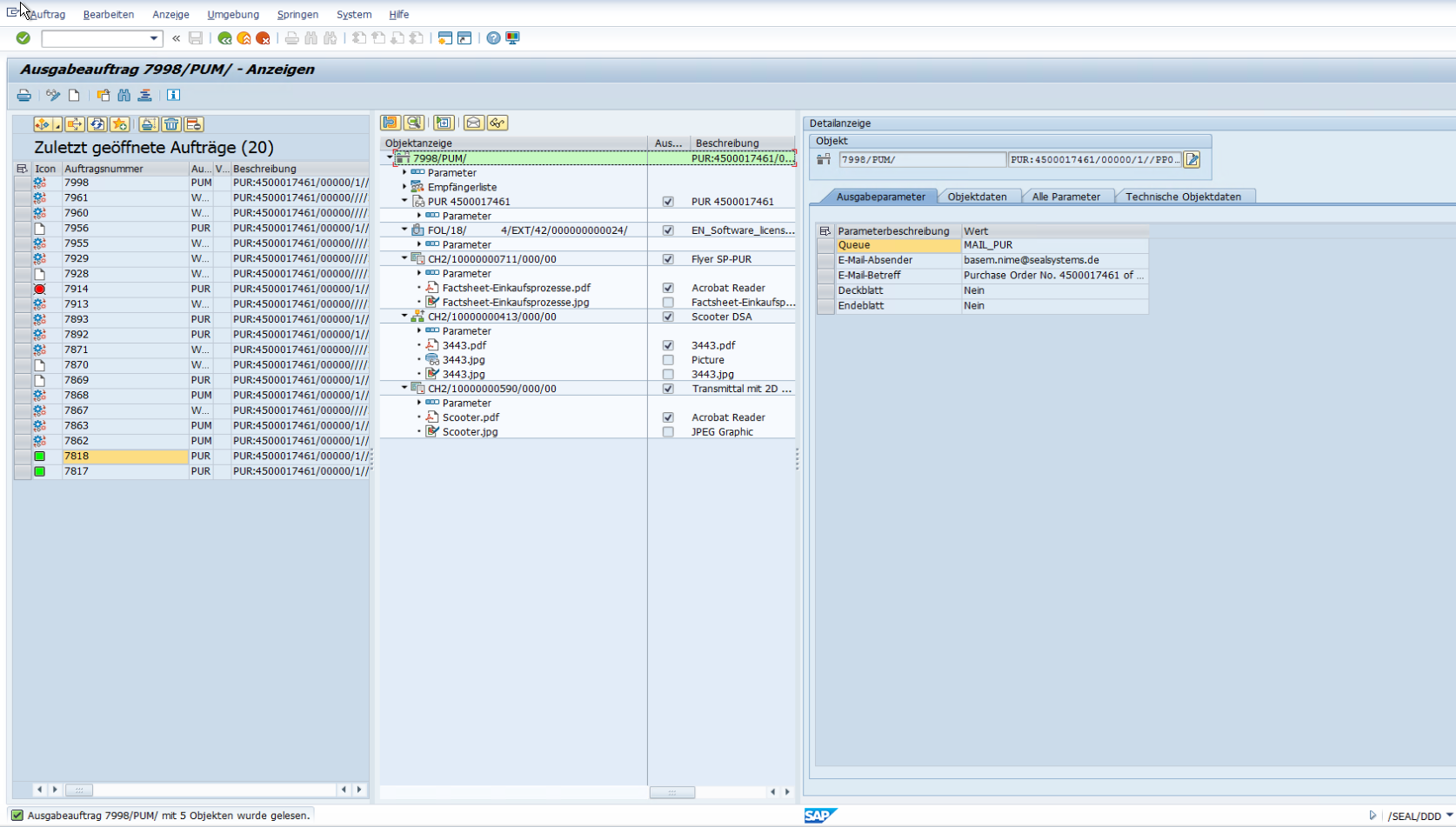The width and height of the screenshot is (1456, 827).
Task: Click the object field showing 7998/PUM/
Action: coord(922,160)
